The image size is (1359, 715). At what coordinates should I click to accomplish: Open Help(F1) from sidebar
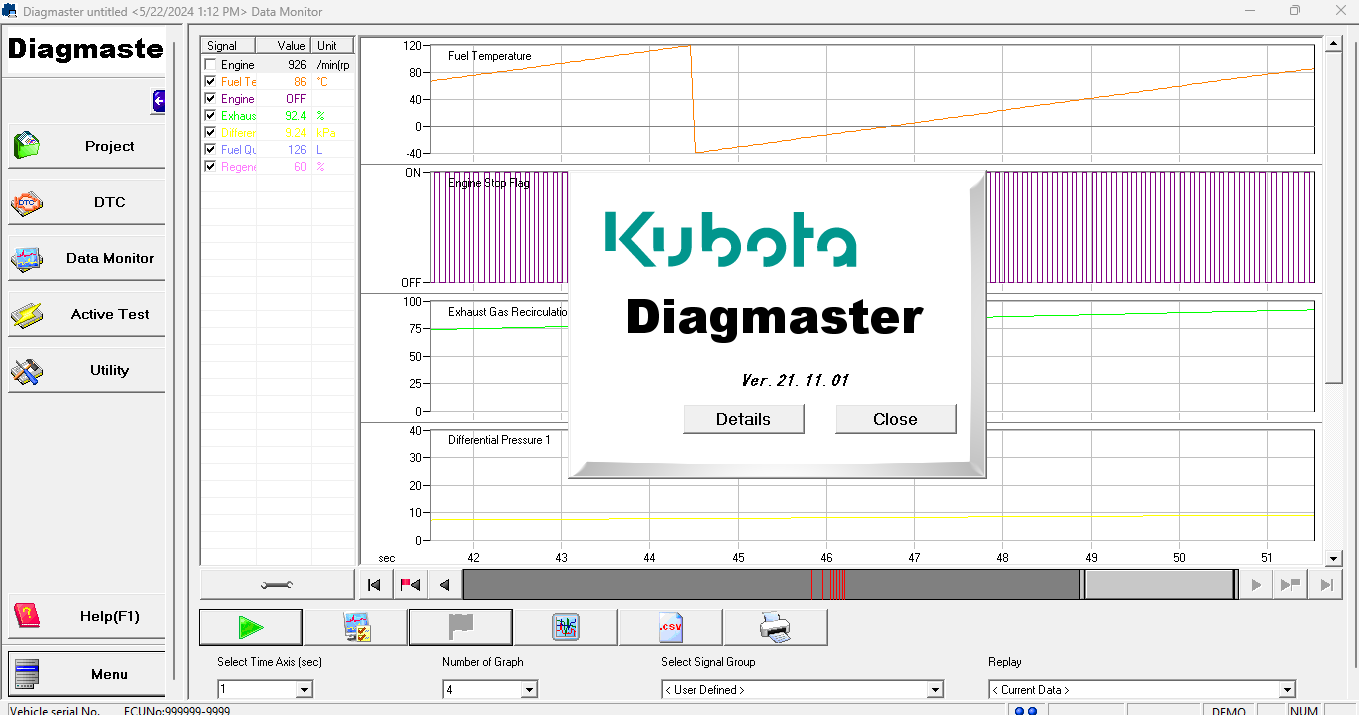click(86, 616)
